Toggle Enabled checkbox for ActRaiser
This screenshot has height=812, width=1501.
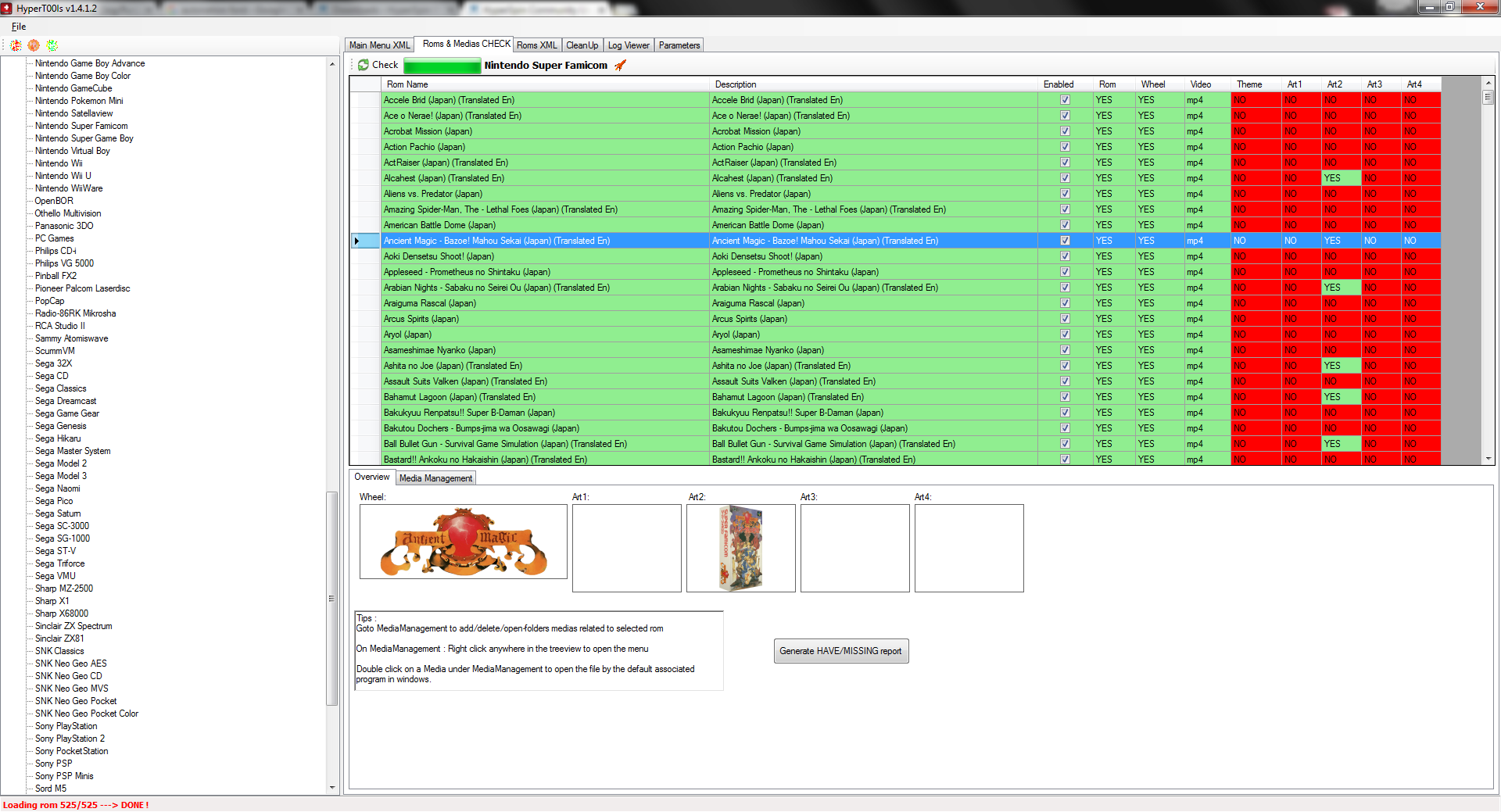1065,163
